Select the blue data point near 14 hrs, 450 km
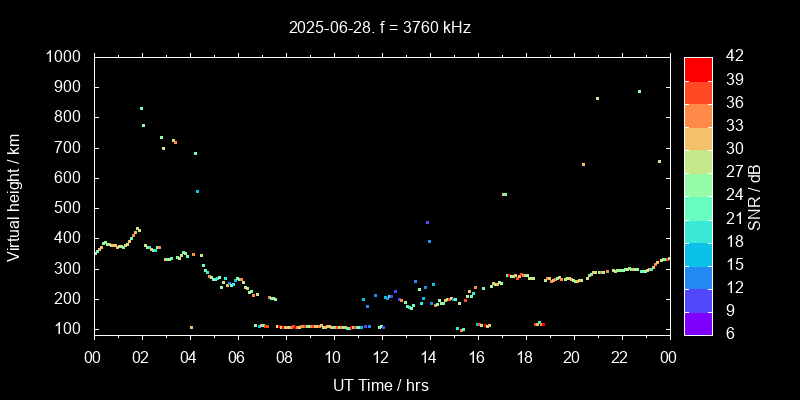800x400 pixels. point(427,223)
